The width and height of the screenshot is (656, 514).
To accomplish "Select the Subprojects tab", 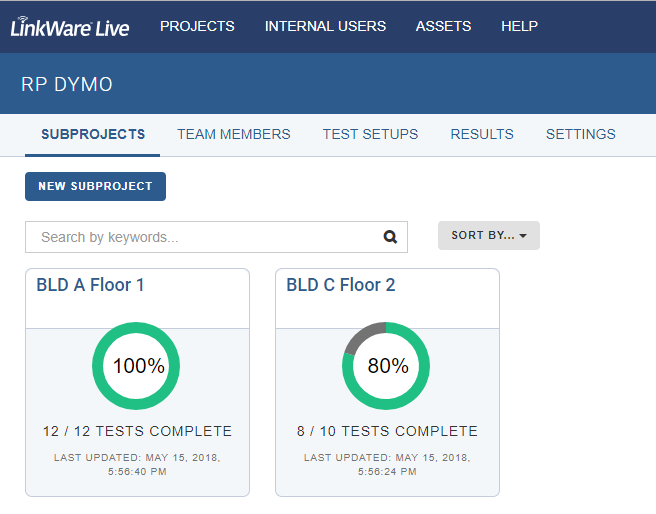I will click(93, 134).
